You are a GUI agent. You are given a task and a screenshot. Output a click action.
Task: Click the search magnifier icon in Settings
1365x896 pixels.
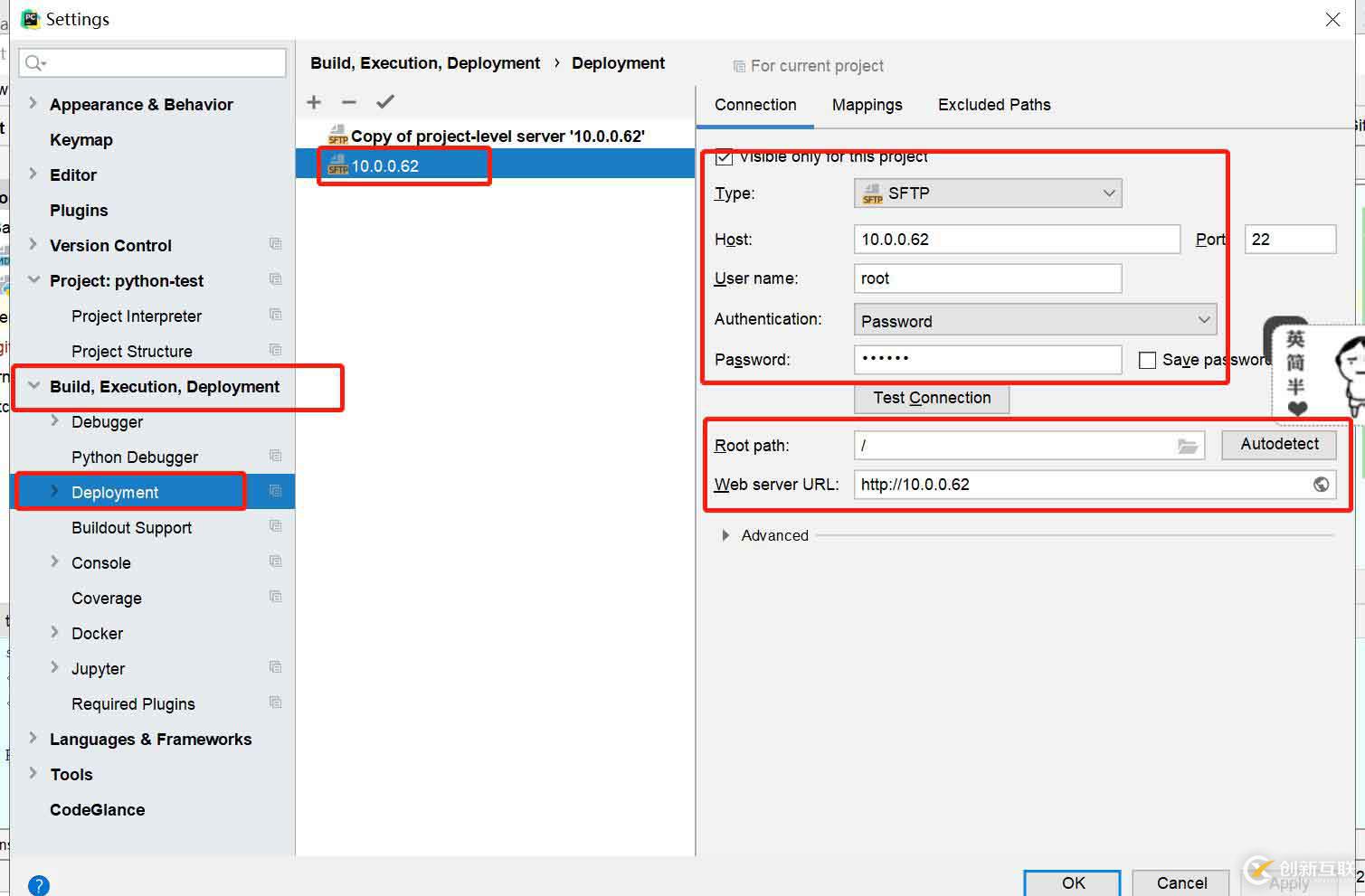[x=35, y=62]
